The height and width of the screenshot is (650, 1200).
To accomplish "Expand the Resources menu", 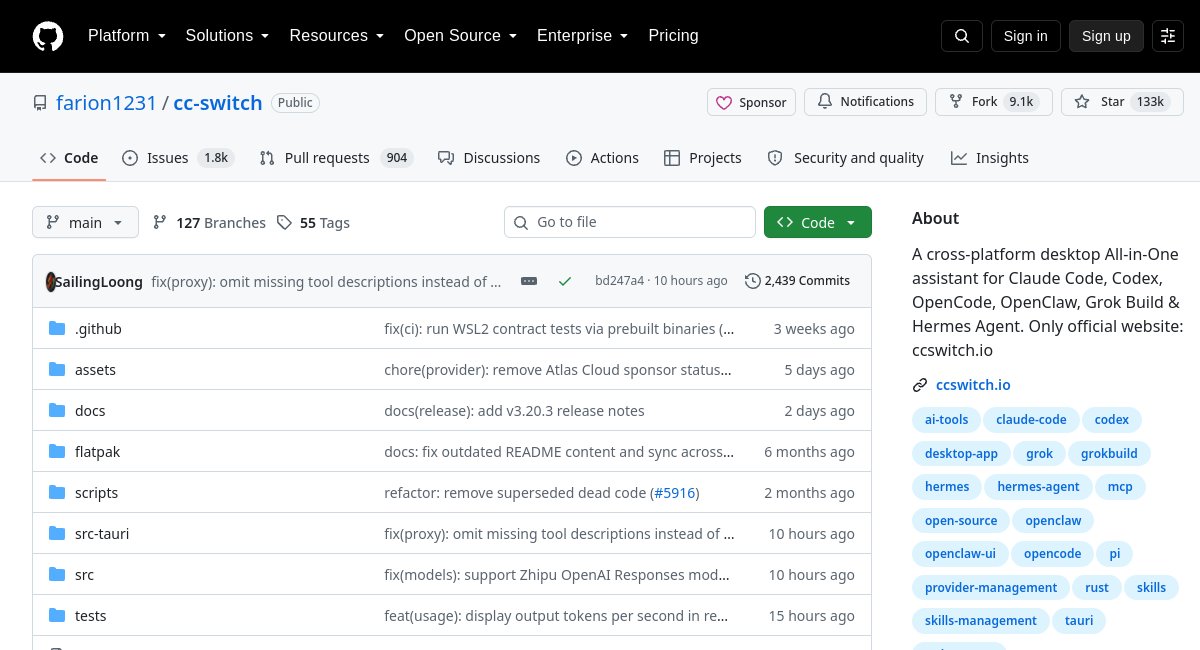I will click(337, 36).
